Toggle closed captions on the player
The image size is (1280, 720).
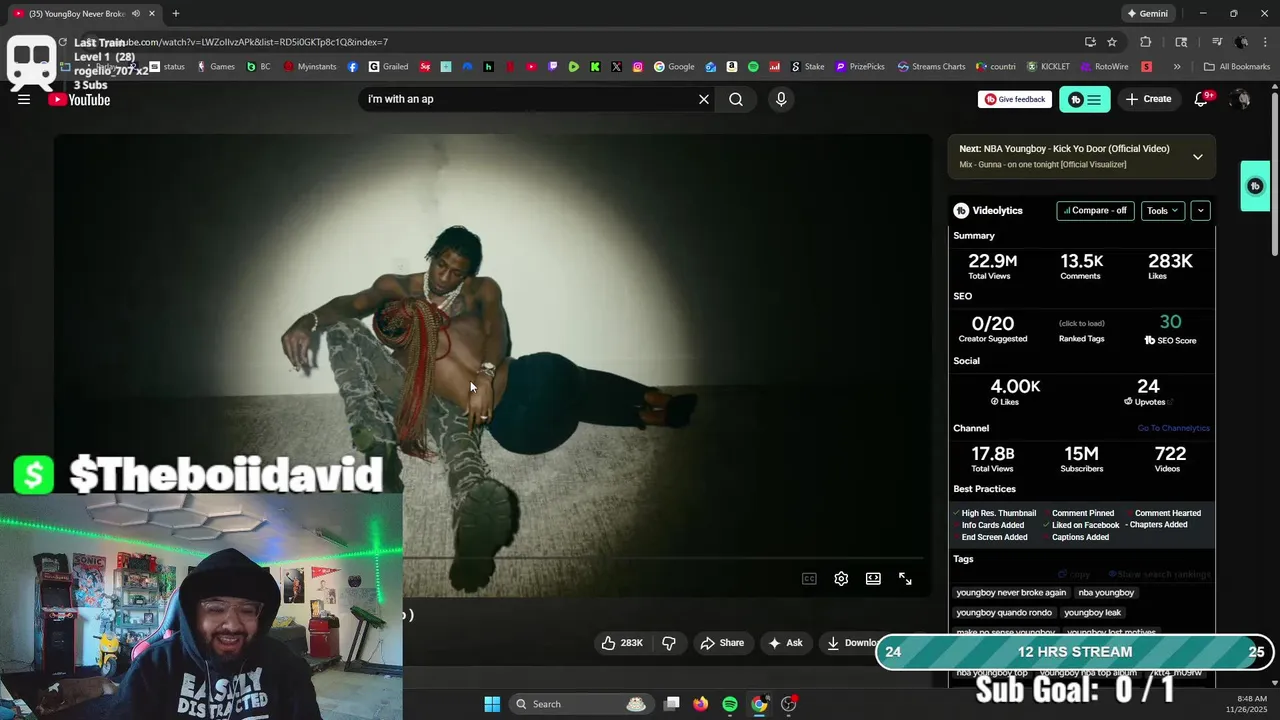pyautogui.click(x=809, y=579)
